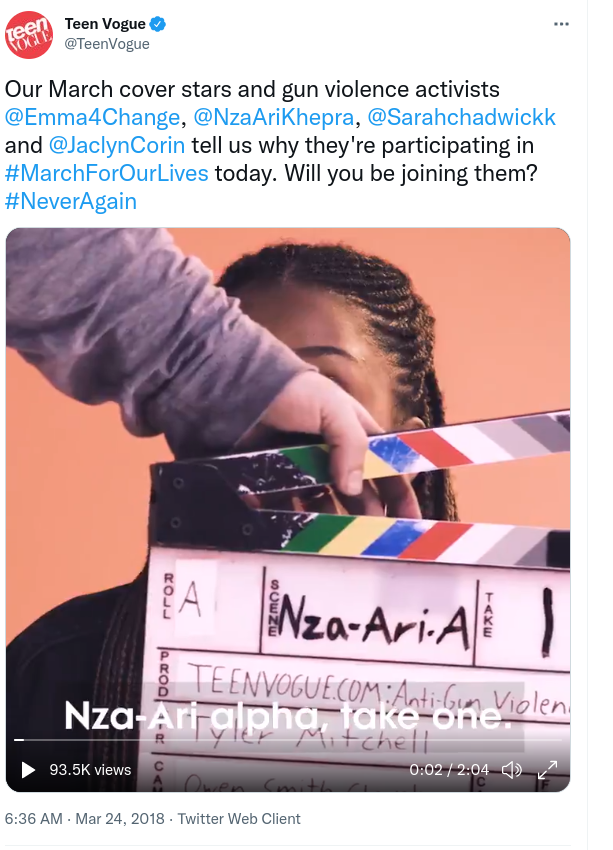Click the video frame showing the clapperboard
The width and height of the screenshot is (613, 850).
288,488
